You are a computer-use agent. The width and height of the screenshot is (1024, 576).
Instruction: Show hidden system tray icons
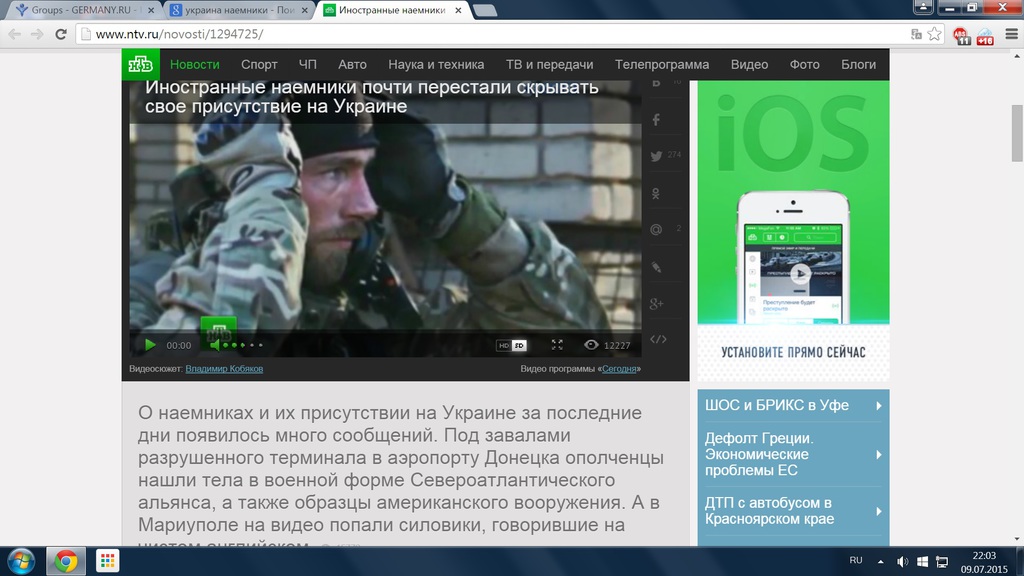(x=880, y=562)
